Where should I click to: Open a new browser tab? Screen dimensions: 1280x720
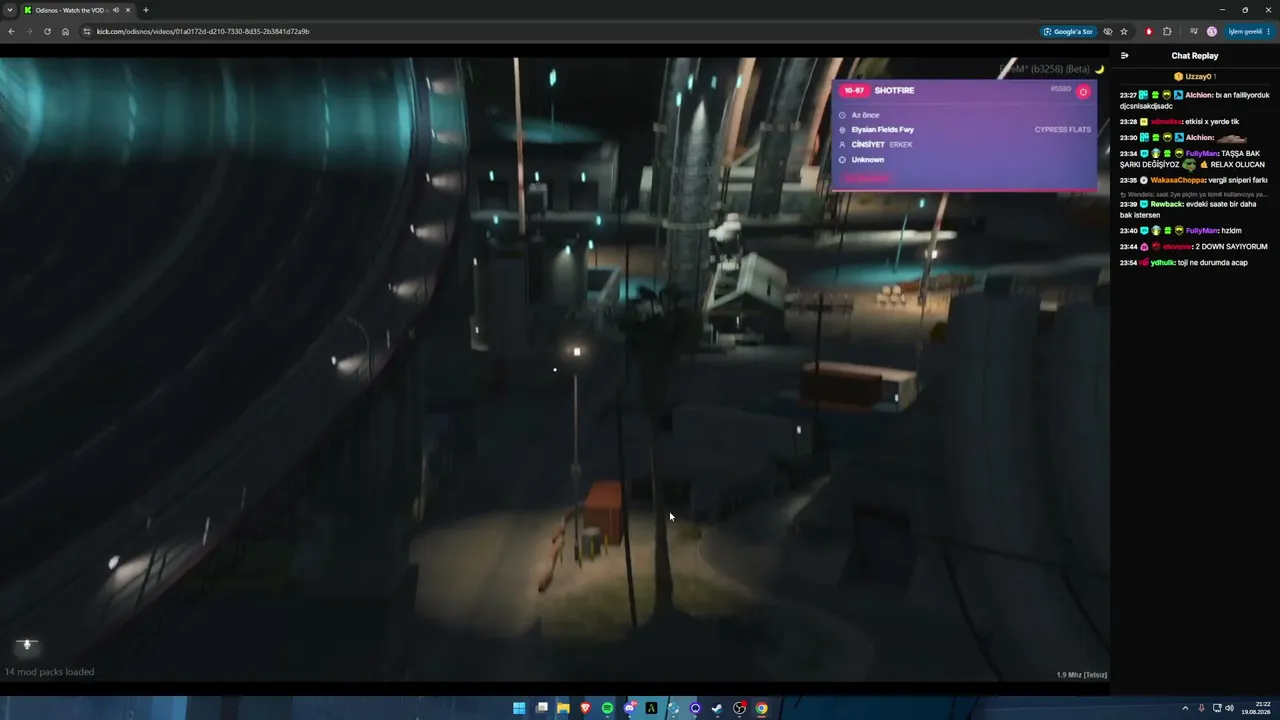pyautogui.click(x=146, y=10)
